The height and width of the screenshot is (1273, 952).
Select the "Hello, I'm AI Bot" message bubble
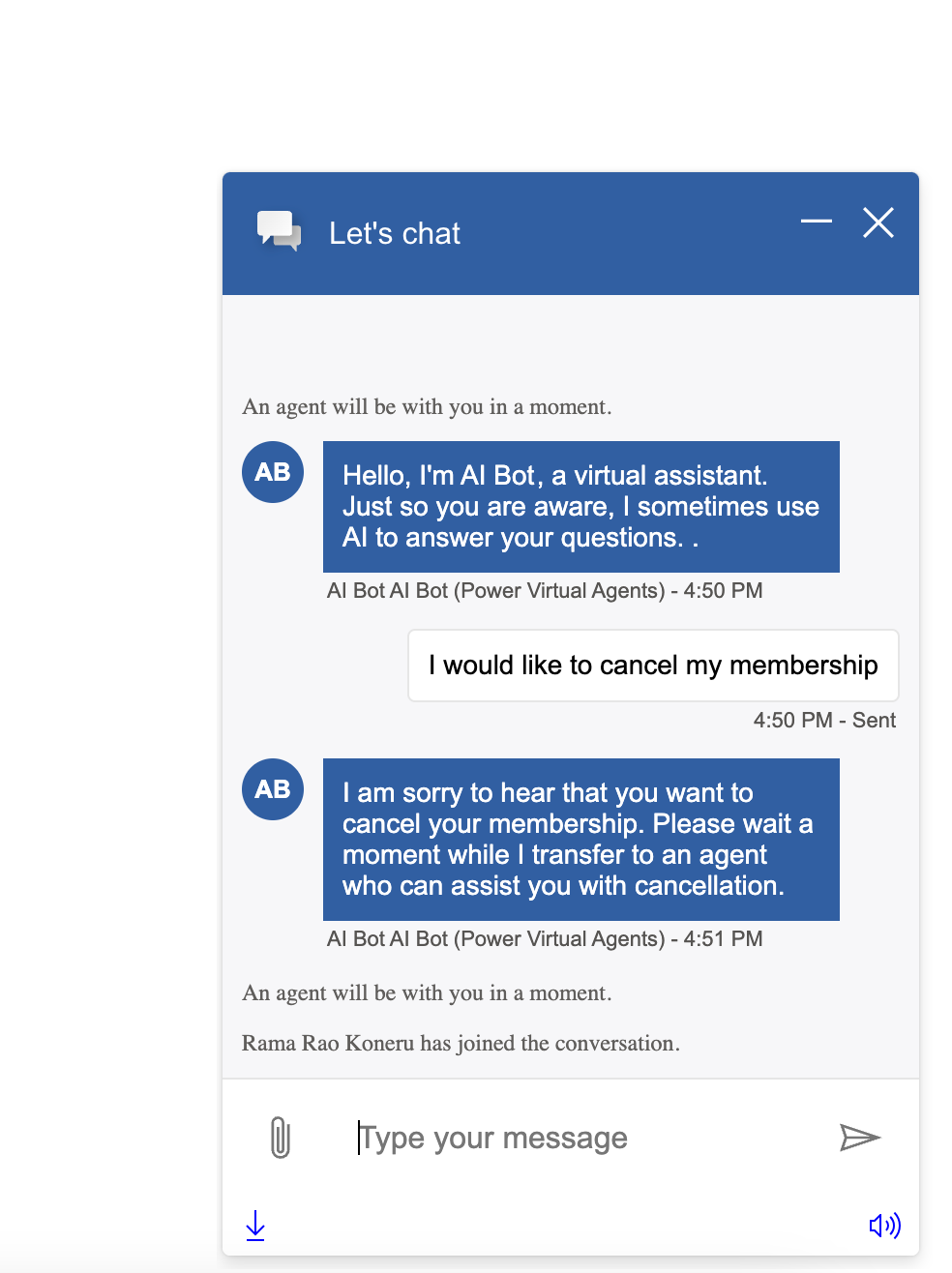(580, 507)
